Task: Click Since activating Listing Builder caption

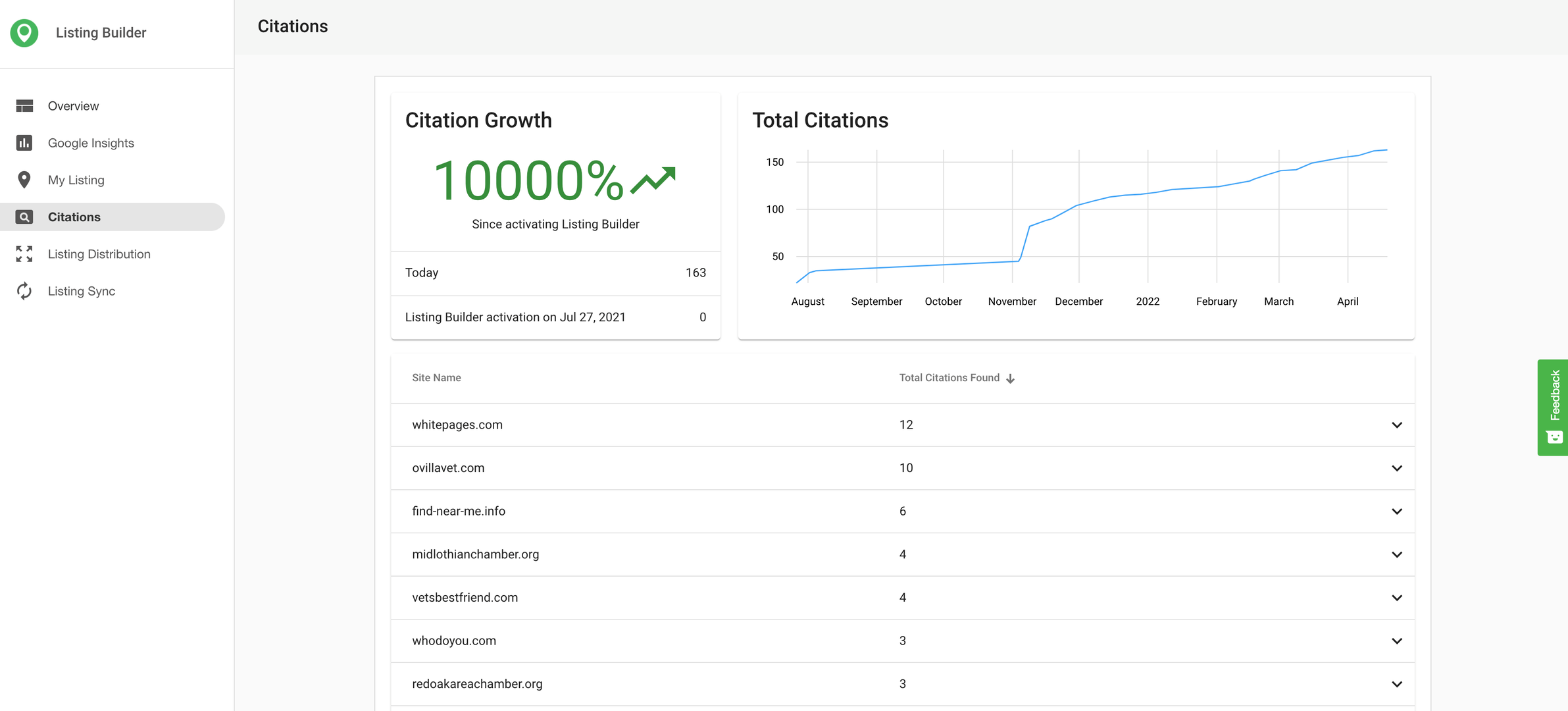Action: (555, 224)
